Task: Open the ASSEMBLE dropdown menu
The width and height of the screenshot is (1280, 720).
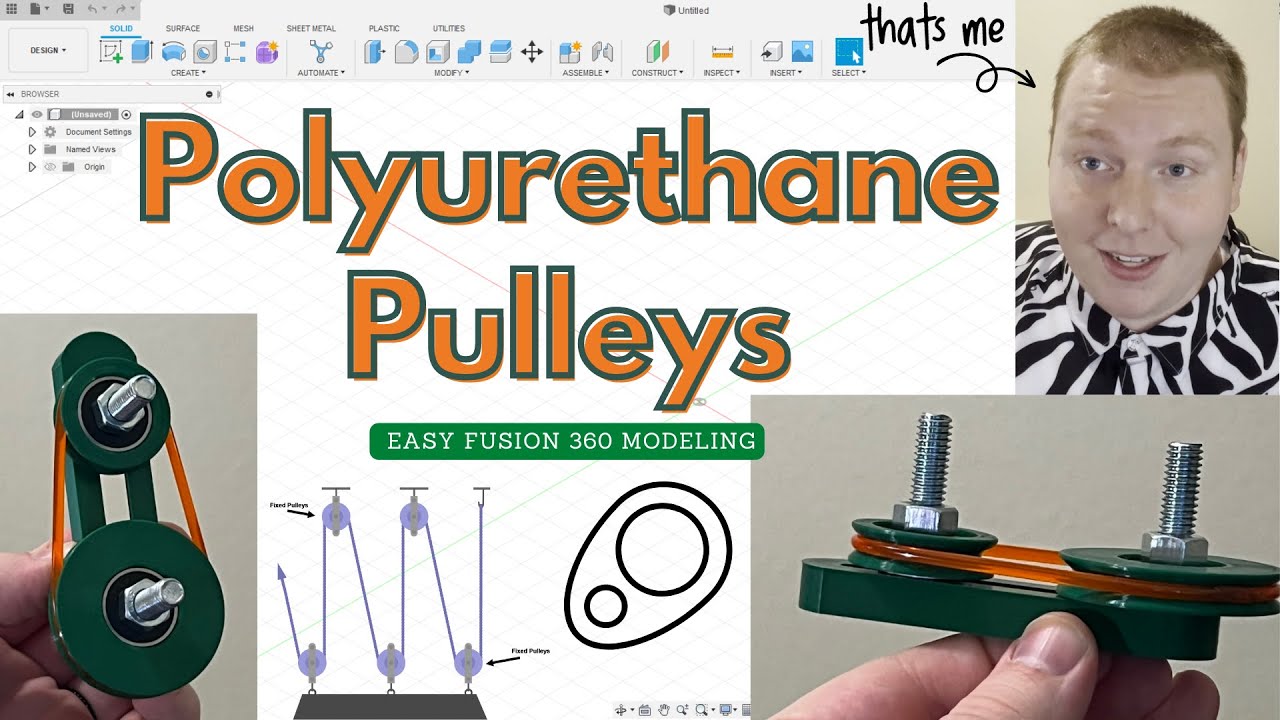Action: pyautogui.click(x=585, y=73)
